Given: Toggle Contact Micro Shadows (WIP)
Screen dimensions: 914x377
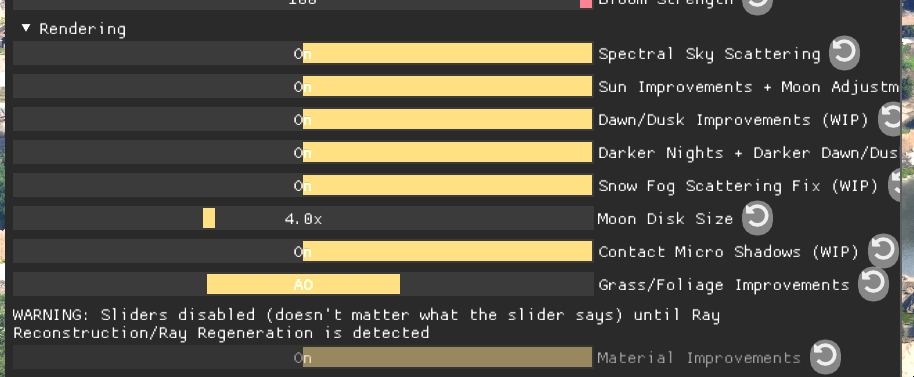Looking at the screenshot, I should pyautogui.click(x=303, y=252).
